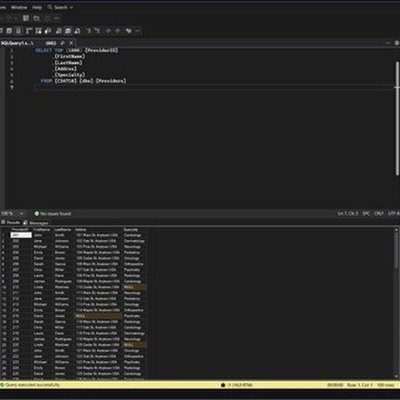Switch to the Results tab
This screenshot has height=400, width=400.
[x=11, y=222]
